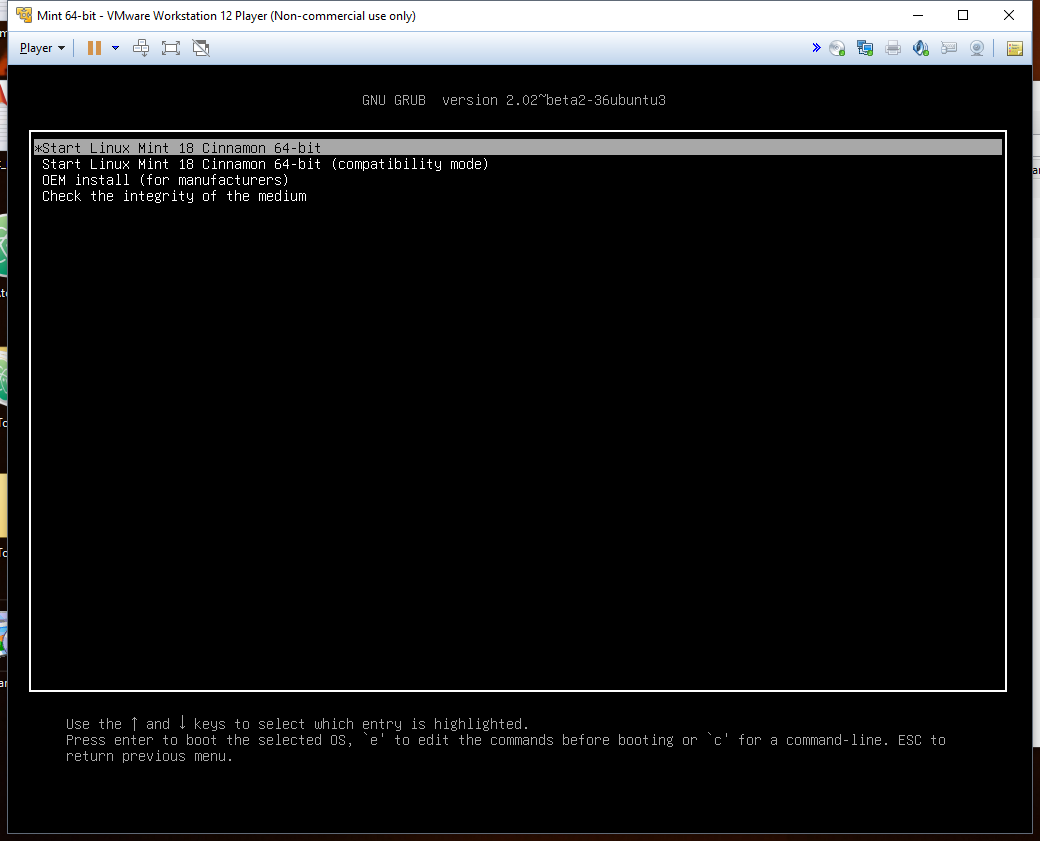
Task: Enter full screen mode
Action: pos(171,48)
